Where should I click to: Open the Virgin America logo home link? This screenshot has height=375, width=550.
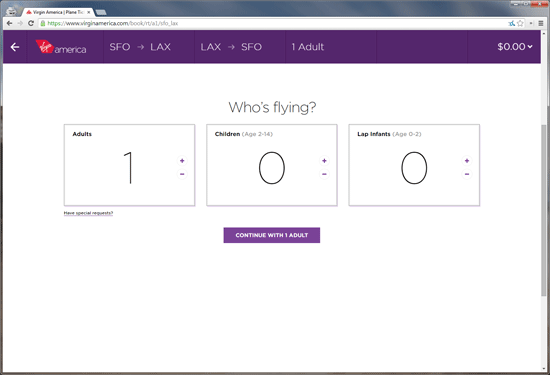(61, 47)
